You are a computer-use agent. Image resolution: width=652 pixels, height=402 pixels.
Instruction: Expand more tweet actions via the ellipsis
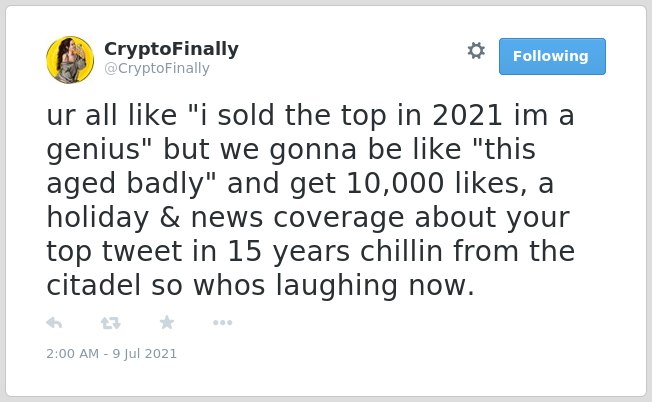[x=222, y=323]
